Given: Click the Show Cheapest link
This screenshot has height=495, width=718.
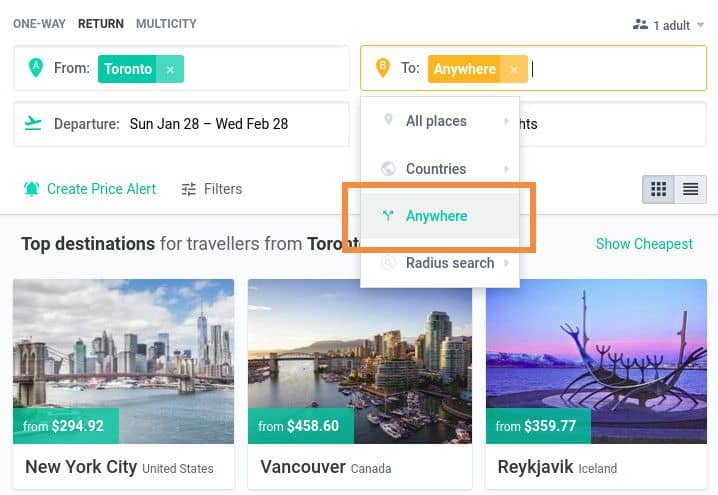Looking at the screenshot, I should pyautogui.click(x=644, y=244).
